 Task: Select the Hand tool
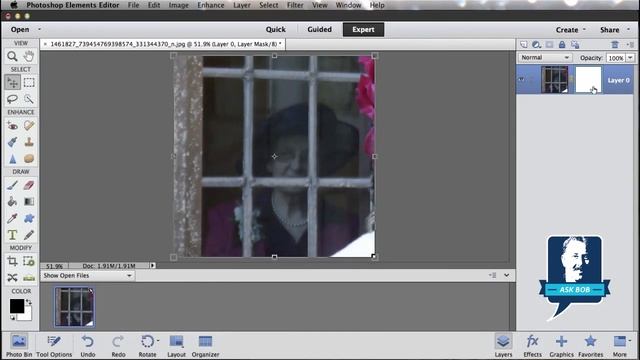point(29,56)
